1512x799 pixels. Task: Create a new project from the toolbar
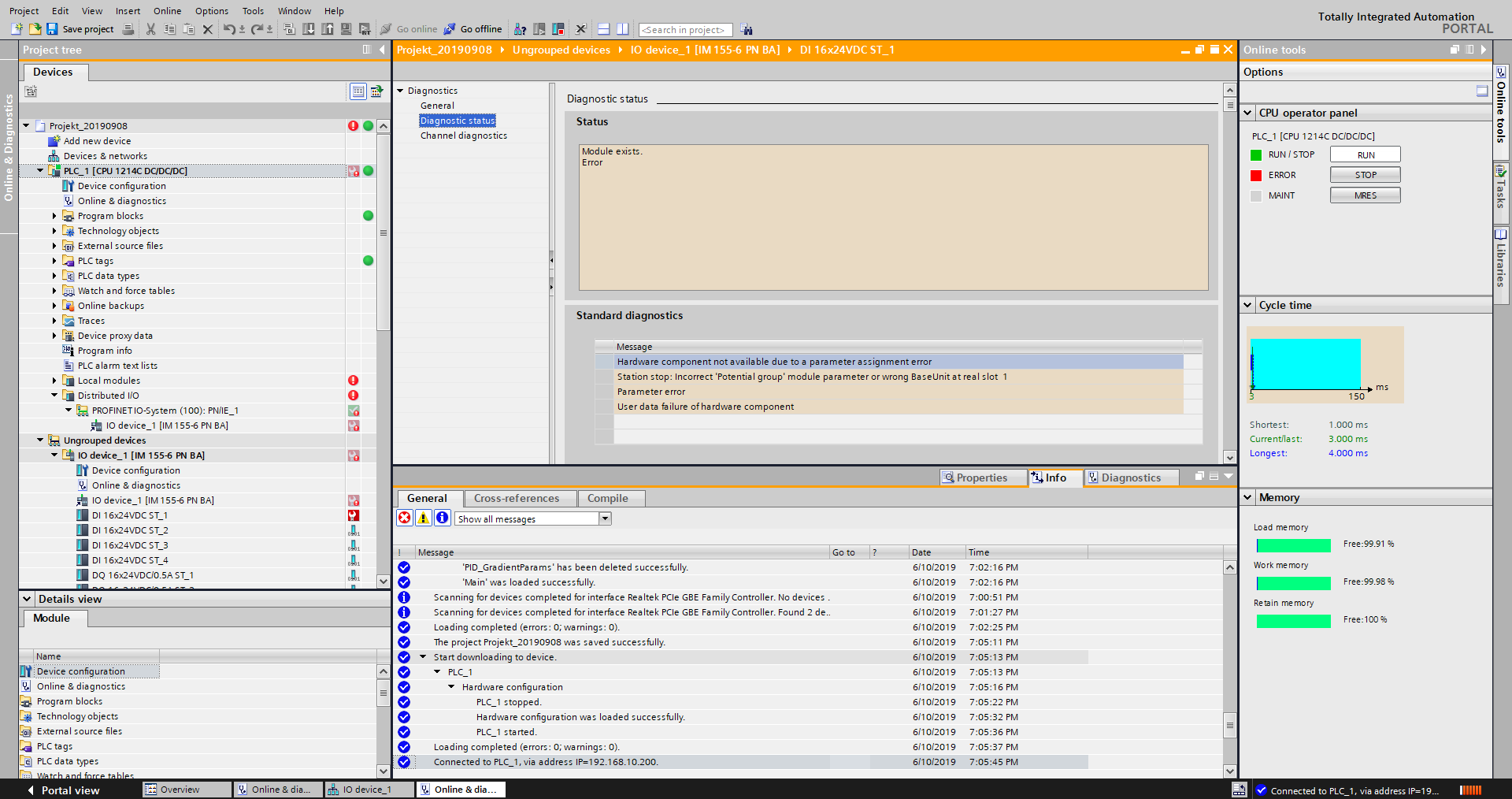[x=17, y=29]
